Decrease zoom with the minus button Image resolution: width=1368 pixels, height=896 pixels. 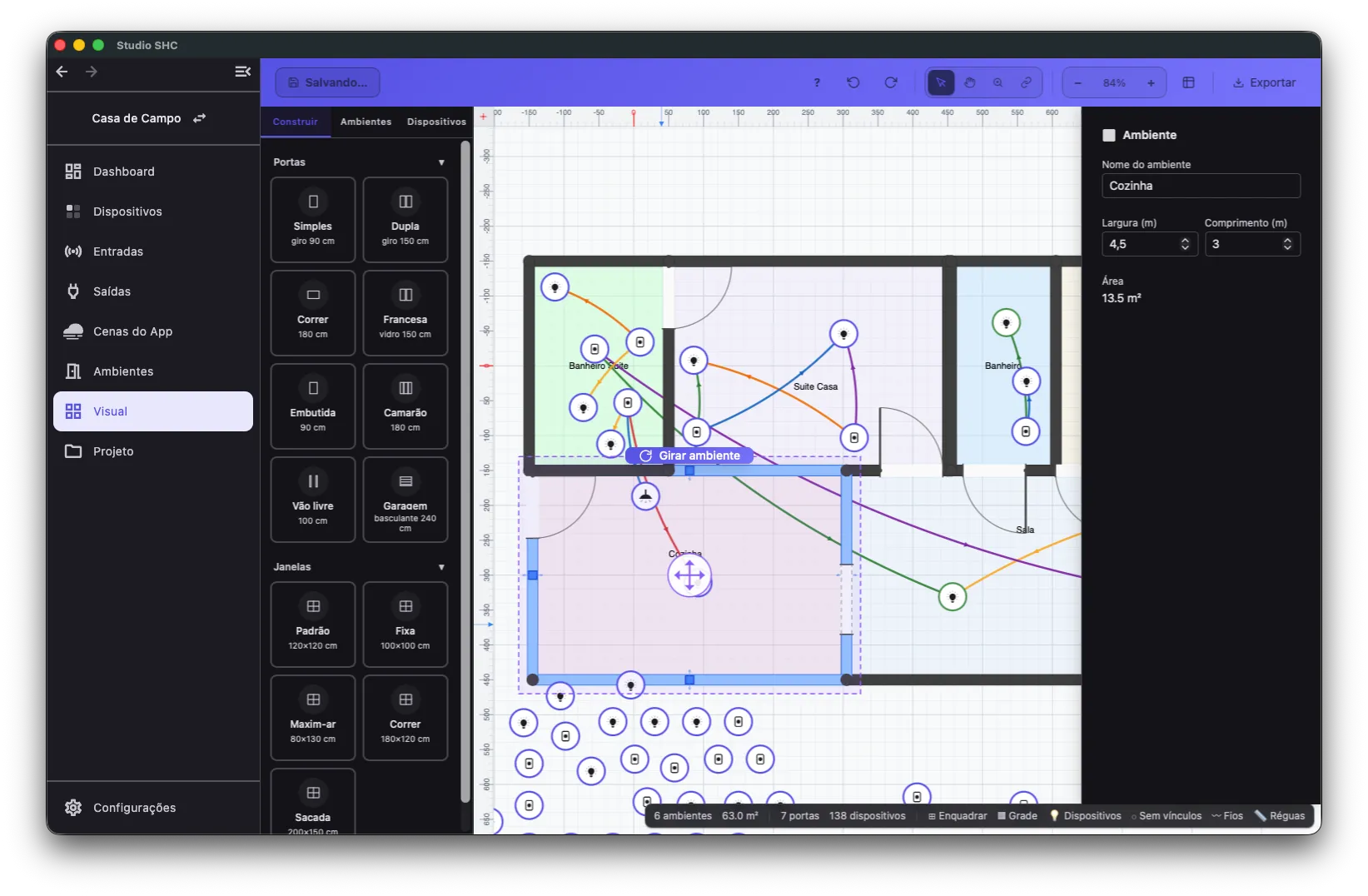(x=1078, y=82)
